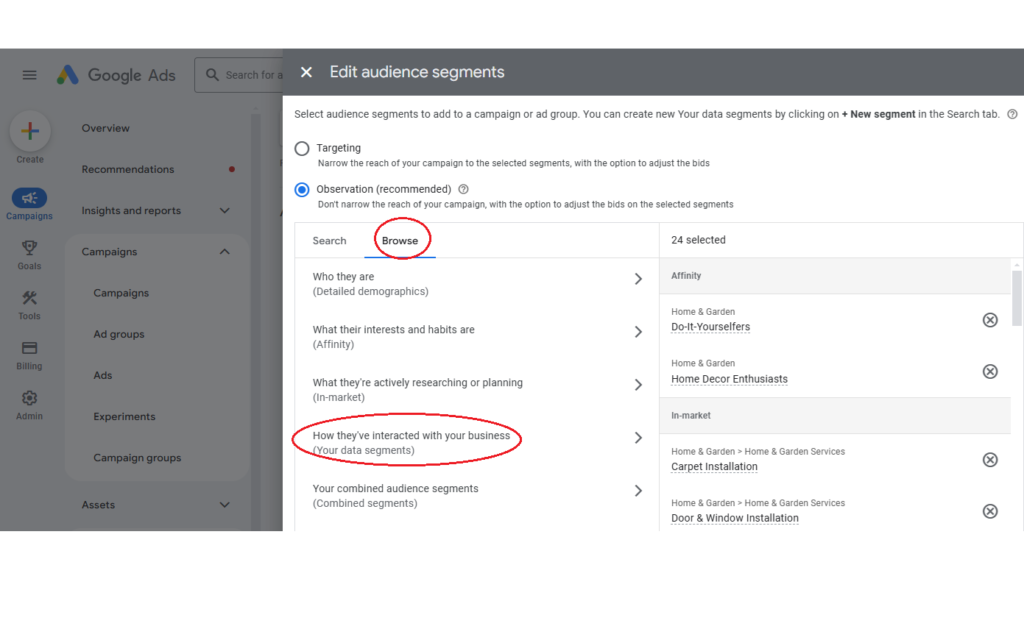Select the Targeting radio option
This screenshot has height=629, width=1024.
302,149
